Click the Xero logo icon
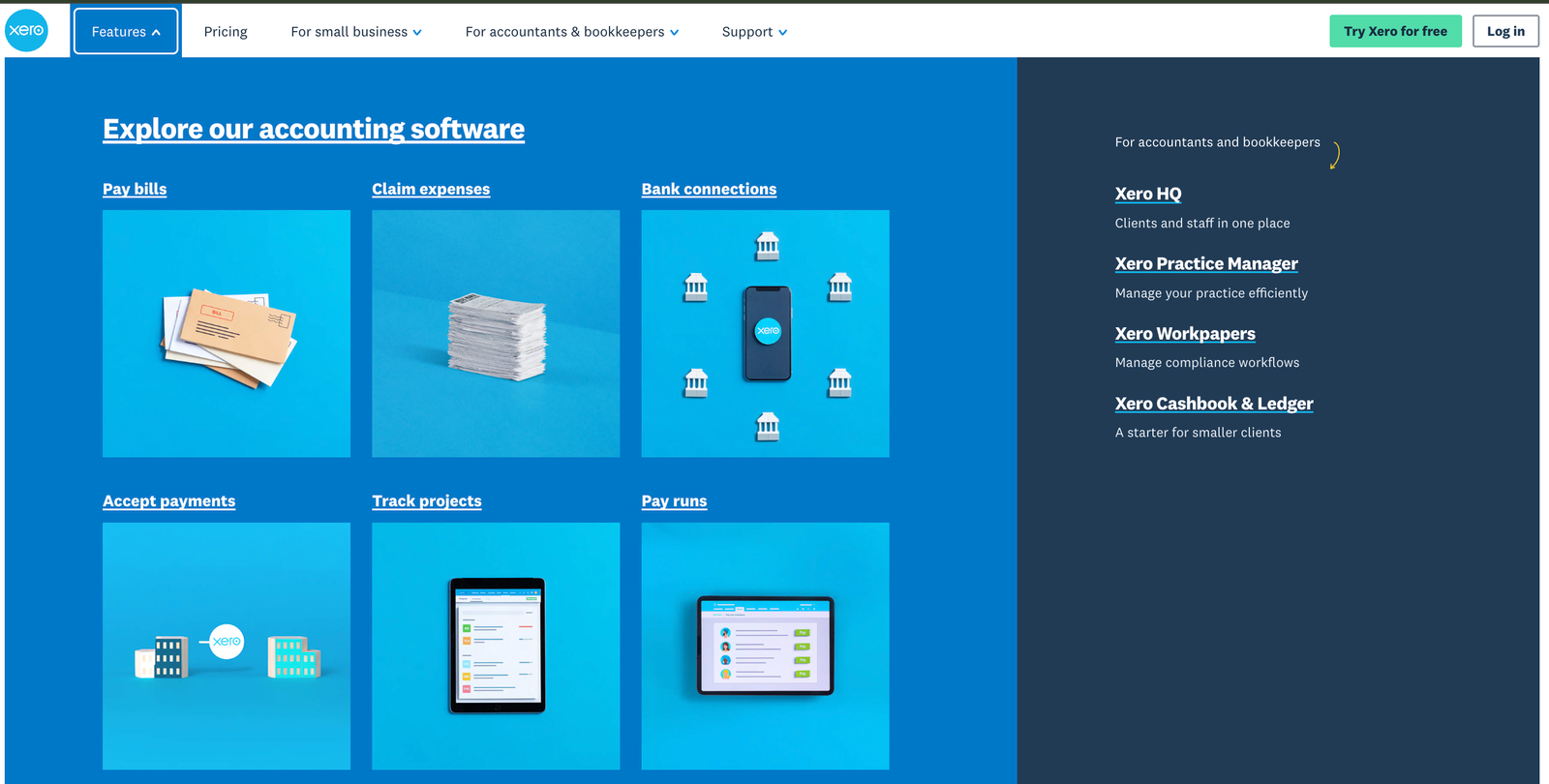Image resolution: width=1549 pixels, height=784 pixels. point(26,31)
